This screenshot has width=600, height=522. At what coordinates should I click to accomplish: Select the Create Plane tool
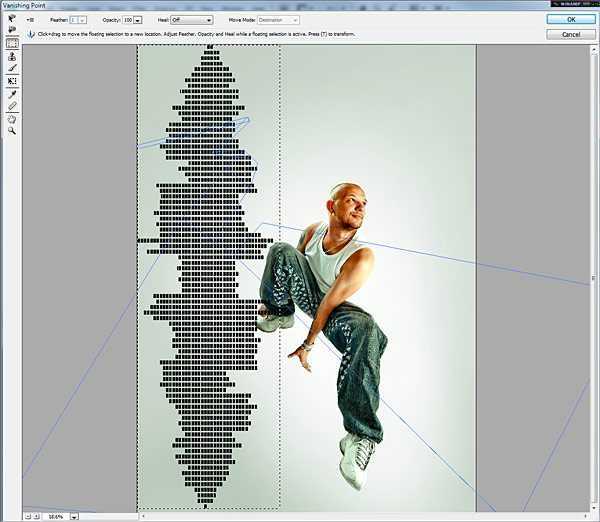[x=12, y=31]
